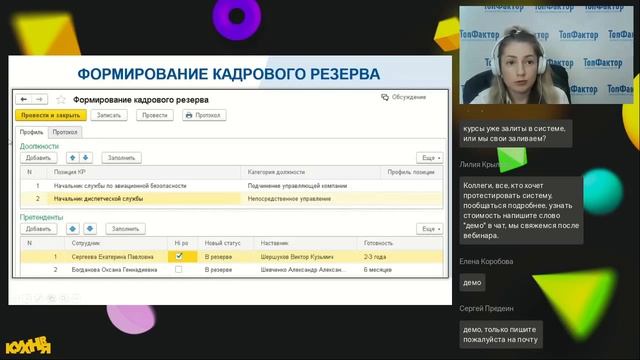Click the printer icon on the Протокол button
This screenshot has width=640, height=360.
[189, 116]
